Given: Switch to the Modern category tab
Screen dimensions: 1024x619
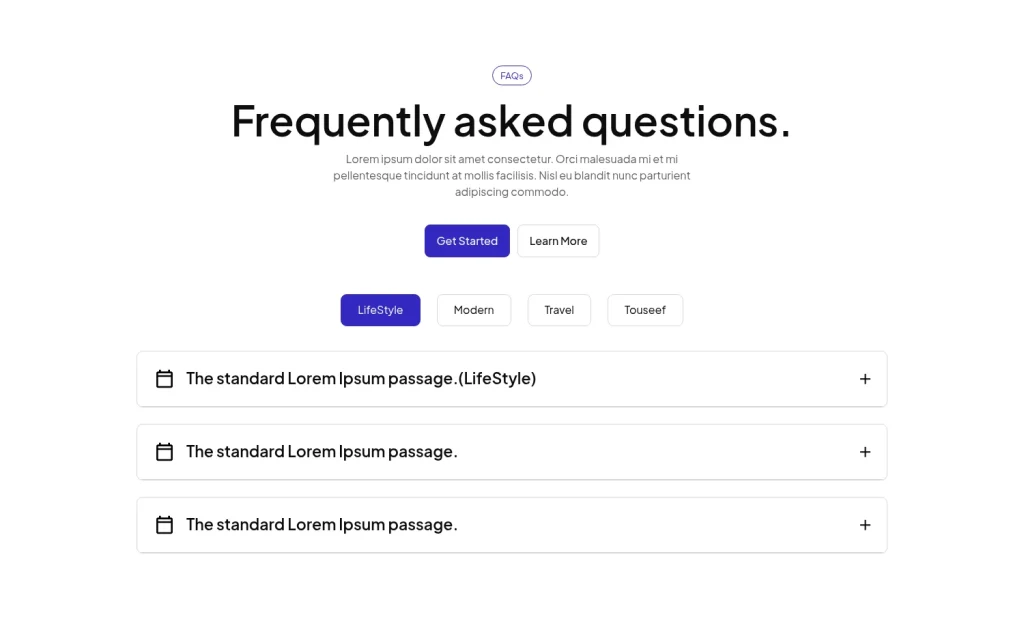Looking at the screenshot, I should point(473,310).
